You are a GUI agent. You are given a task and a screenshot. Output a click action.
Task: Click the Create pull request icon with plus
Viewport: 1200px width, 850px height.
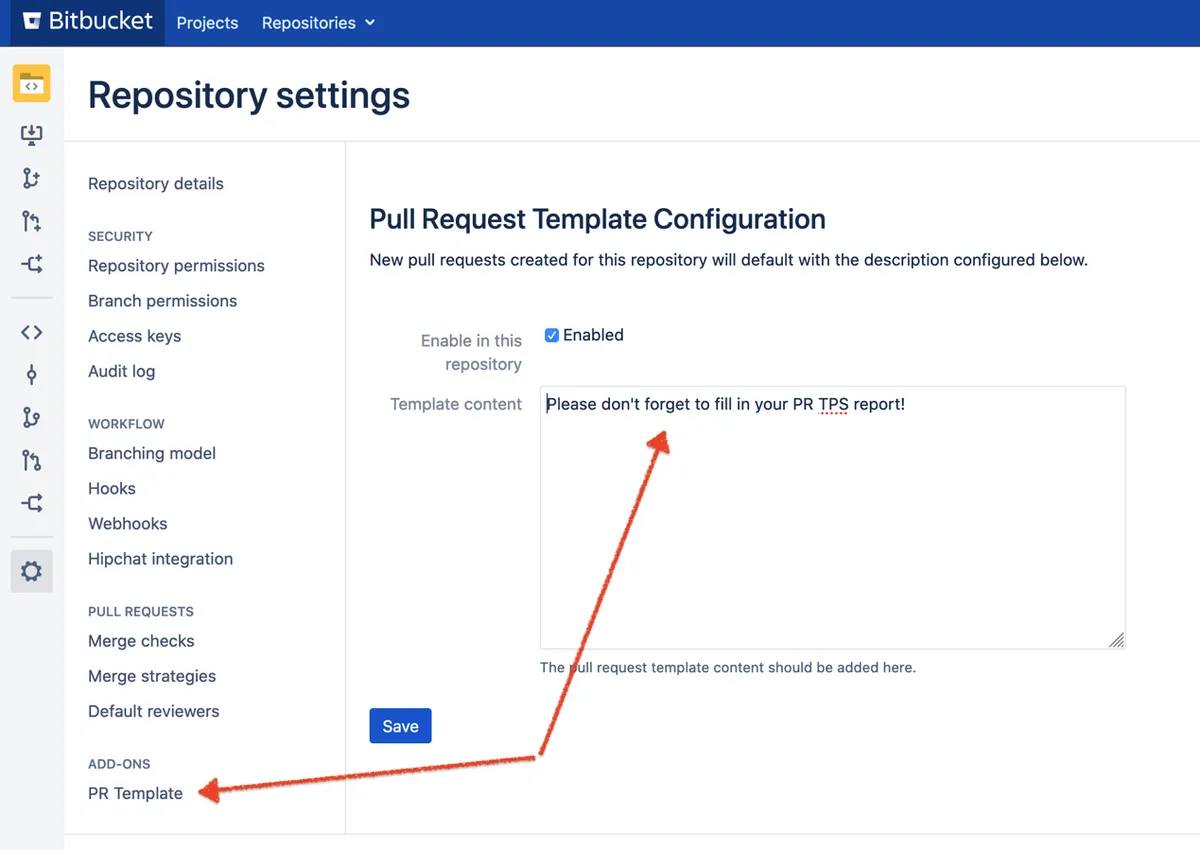32,221
